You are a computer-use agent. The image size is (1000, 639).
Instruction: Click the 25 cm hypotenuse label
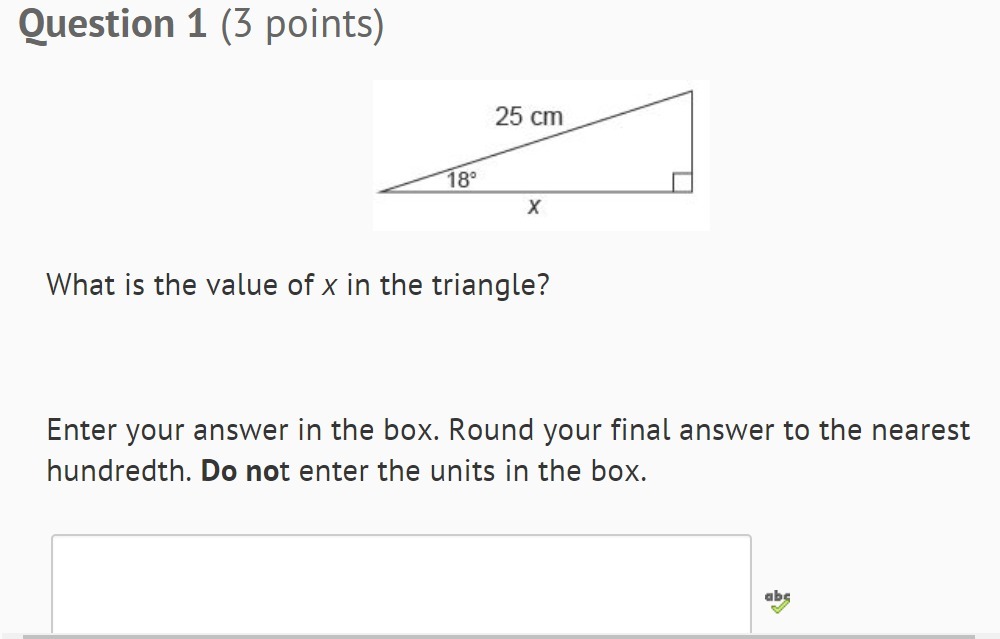point(529,117)
